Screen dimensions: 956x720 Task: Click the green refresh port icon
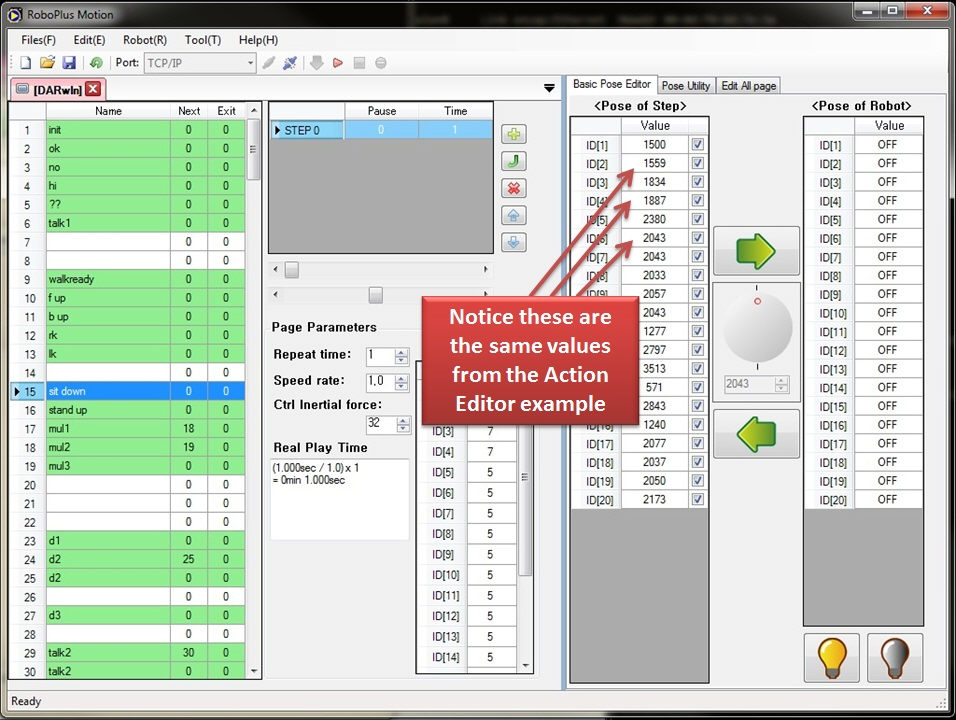point(96,63)
